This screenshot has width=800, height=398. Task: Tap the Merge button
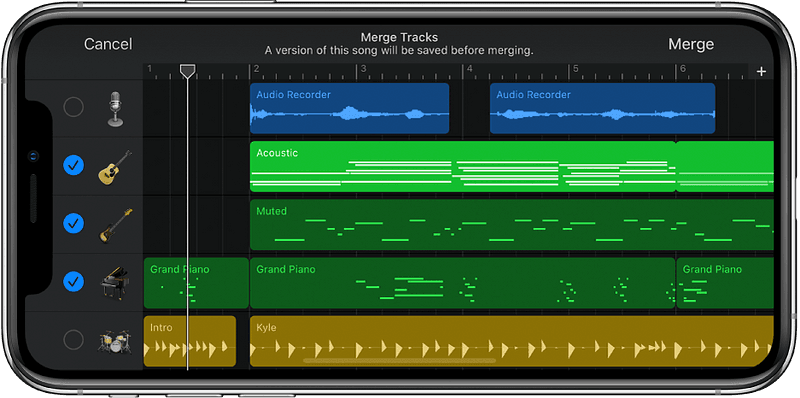pyautogui.click(x=691, y=44)
